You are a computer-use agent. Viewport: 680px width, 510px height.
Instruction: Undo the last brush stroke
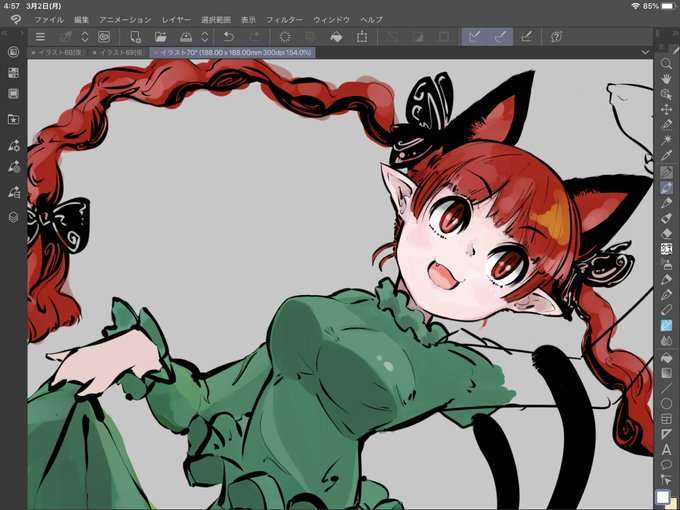point(229,37)
